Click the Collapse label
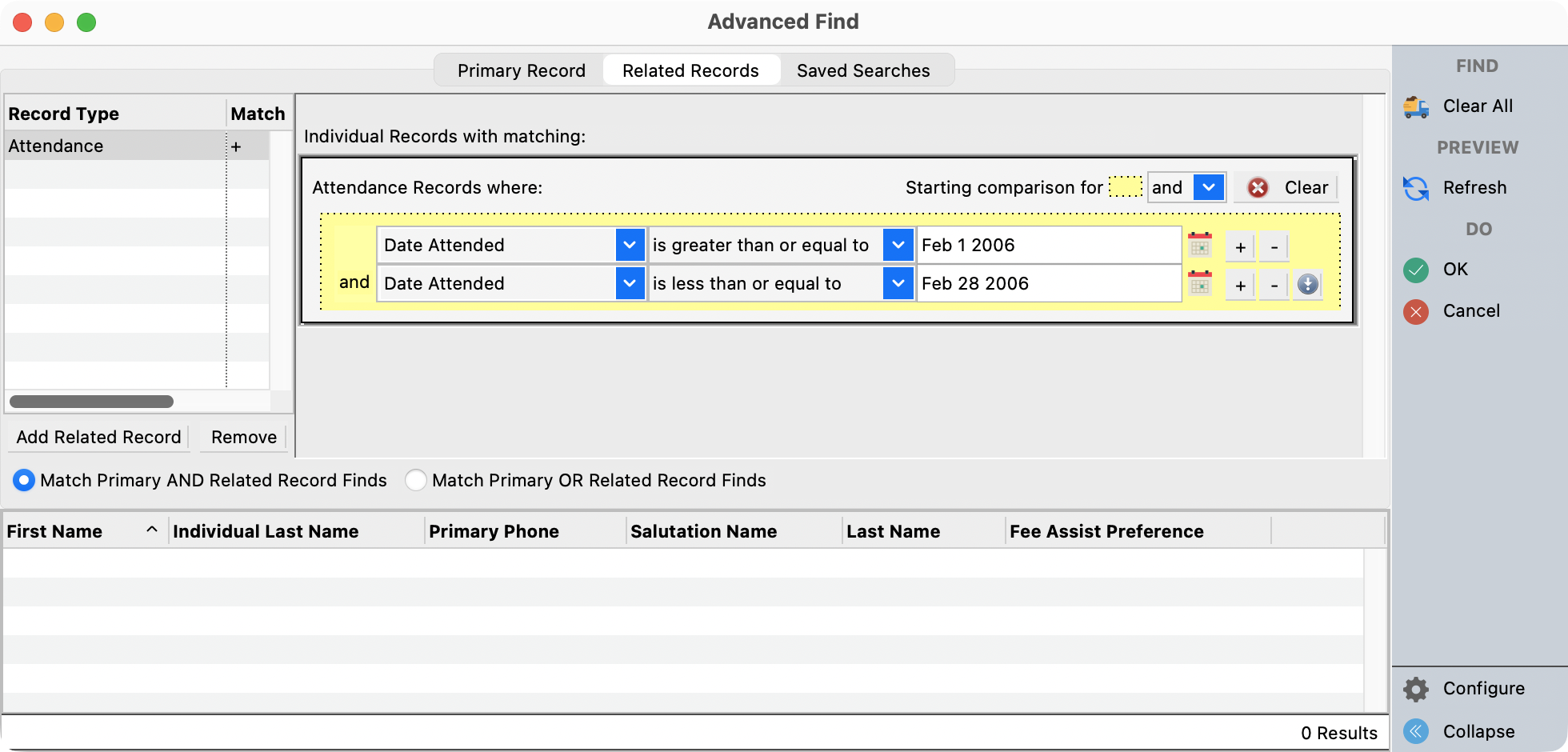 point(1478,731)
